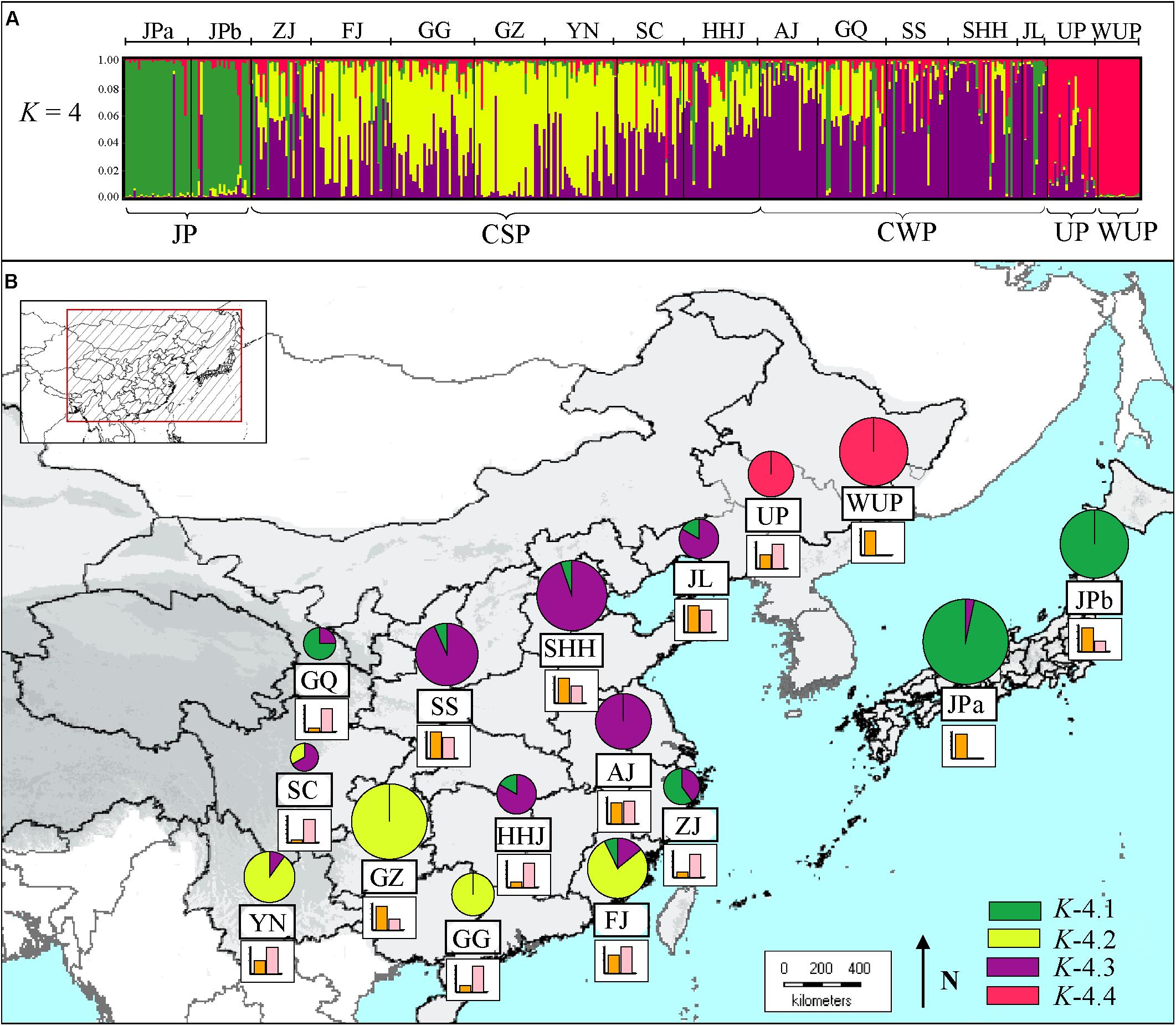The height and width of the screenshot is (1026, 1176).
Task: Click the SHH heading above the bar plot
Action: point(985,30)
